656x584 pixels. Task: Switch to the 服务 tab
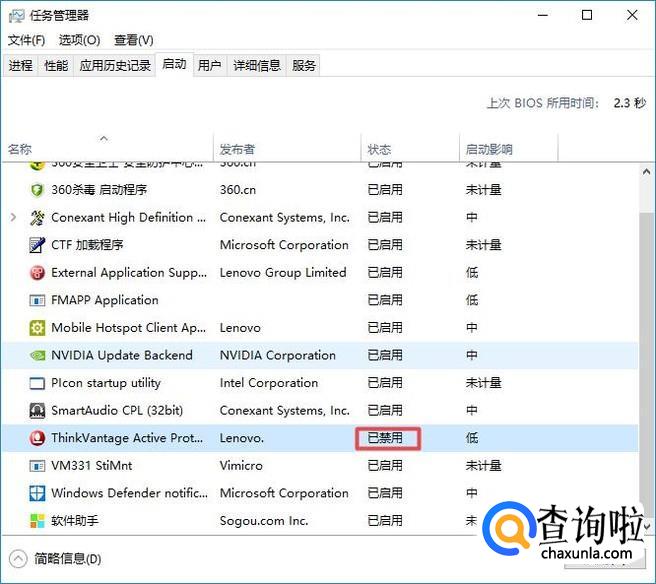[304, 66]
